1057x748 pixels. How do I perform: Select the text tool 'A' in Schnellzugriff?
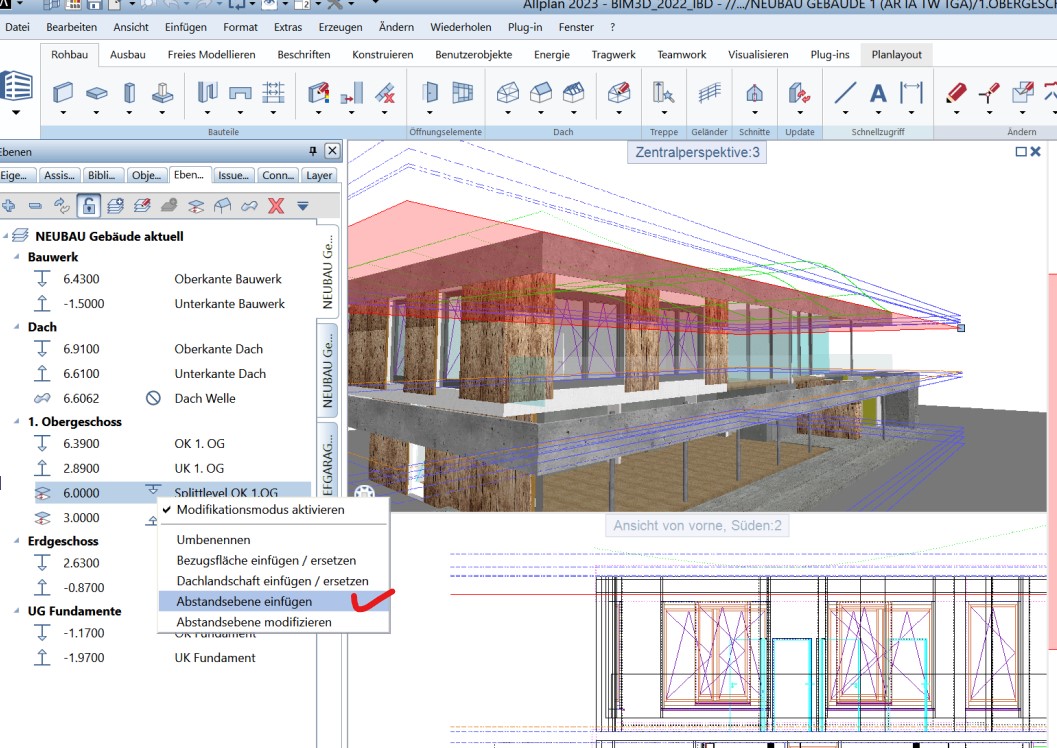coord(878,93)
